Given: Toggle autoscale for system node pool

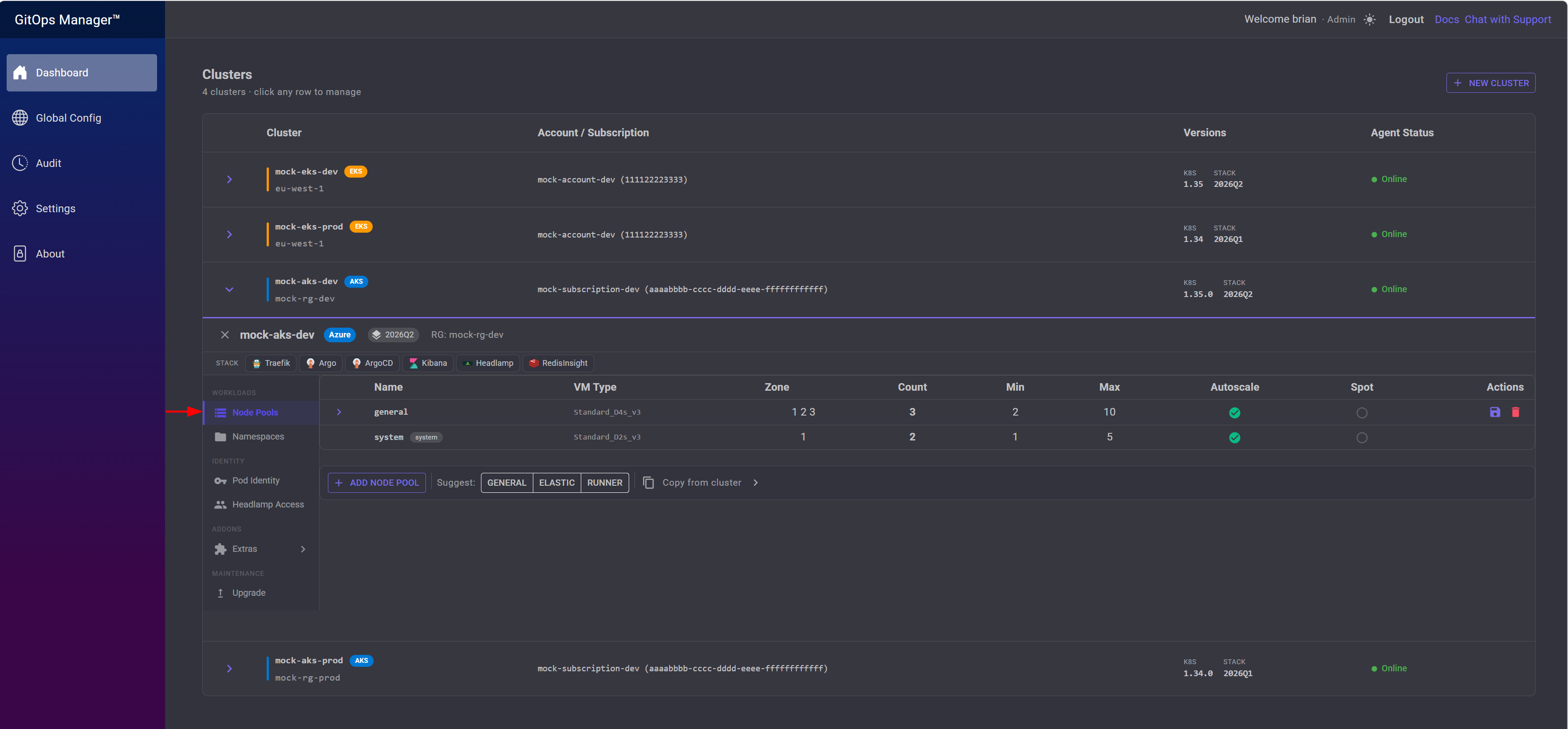Looking at the screenshot, I should pyautogui.click(x=1234, y=438).
